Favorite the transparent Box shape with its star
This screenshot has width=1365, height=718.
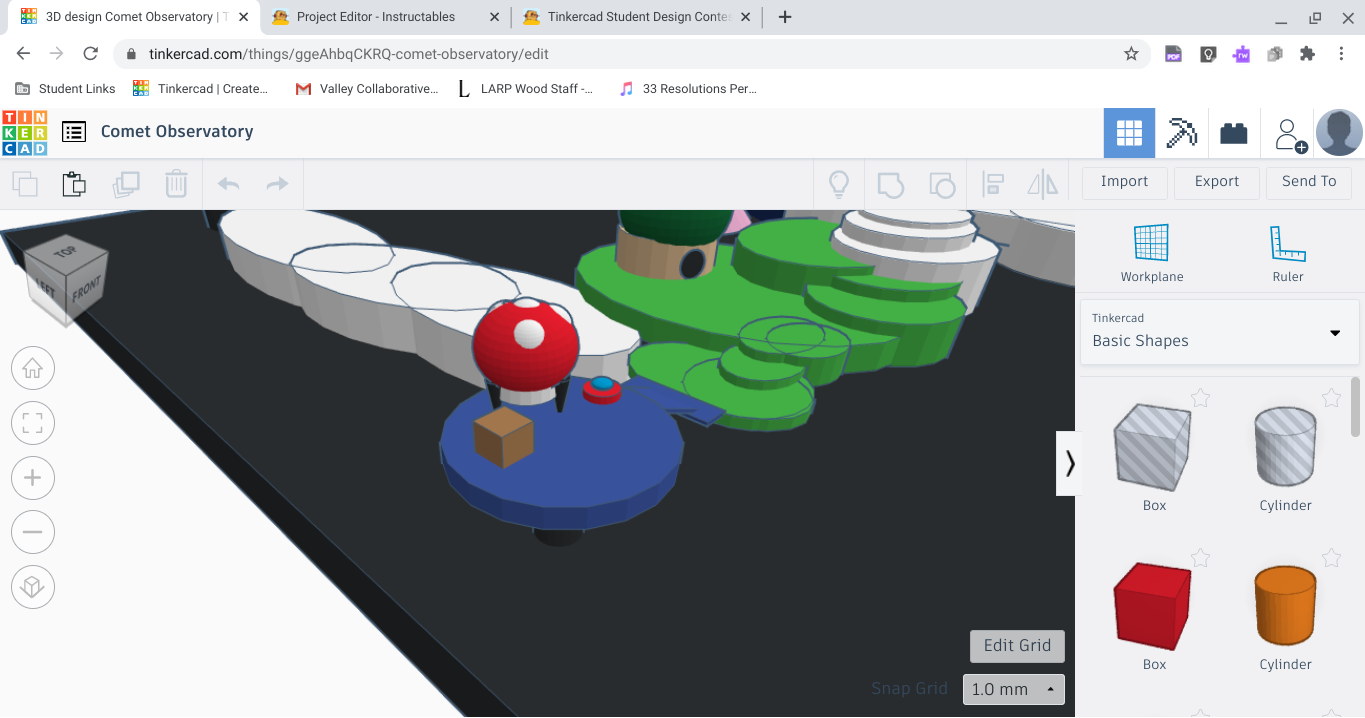click(x=1200, y=397)
